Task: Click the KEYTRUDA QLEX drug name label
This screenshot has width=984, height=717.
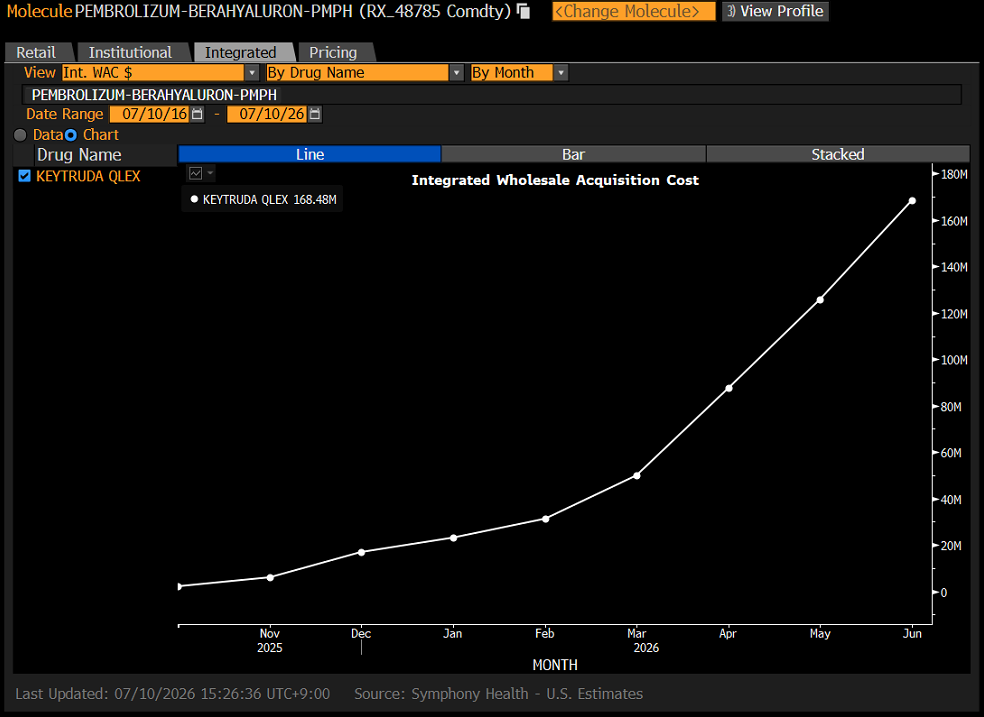Action: click(x=88, y=176)
